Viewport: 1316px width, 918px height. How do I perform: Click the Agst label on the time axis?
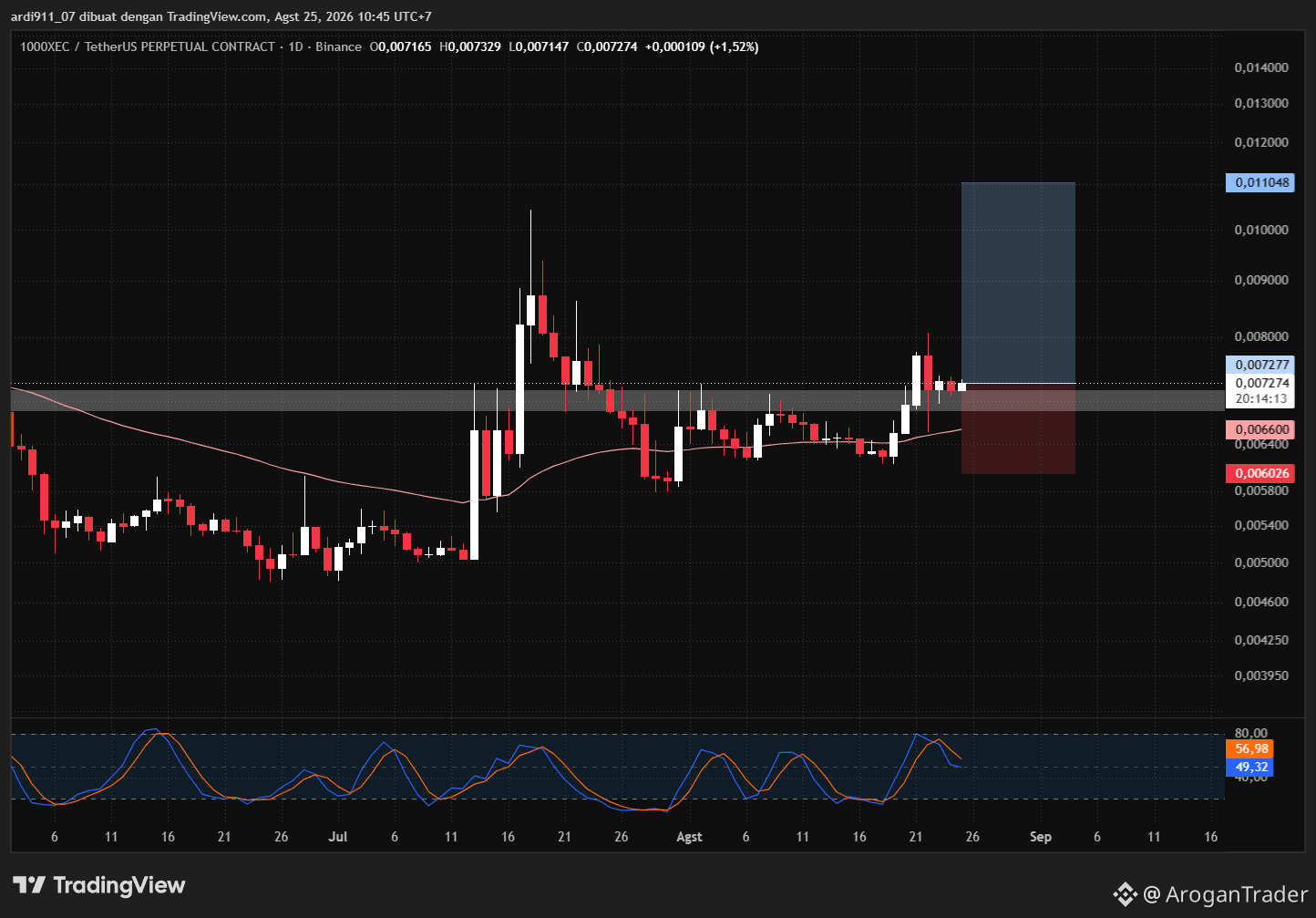coord(690,837)
